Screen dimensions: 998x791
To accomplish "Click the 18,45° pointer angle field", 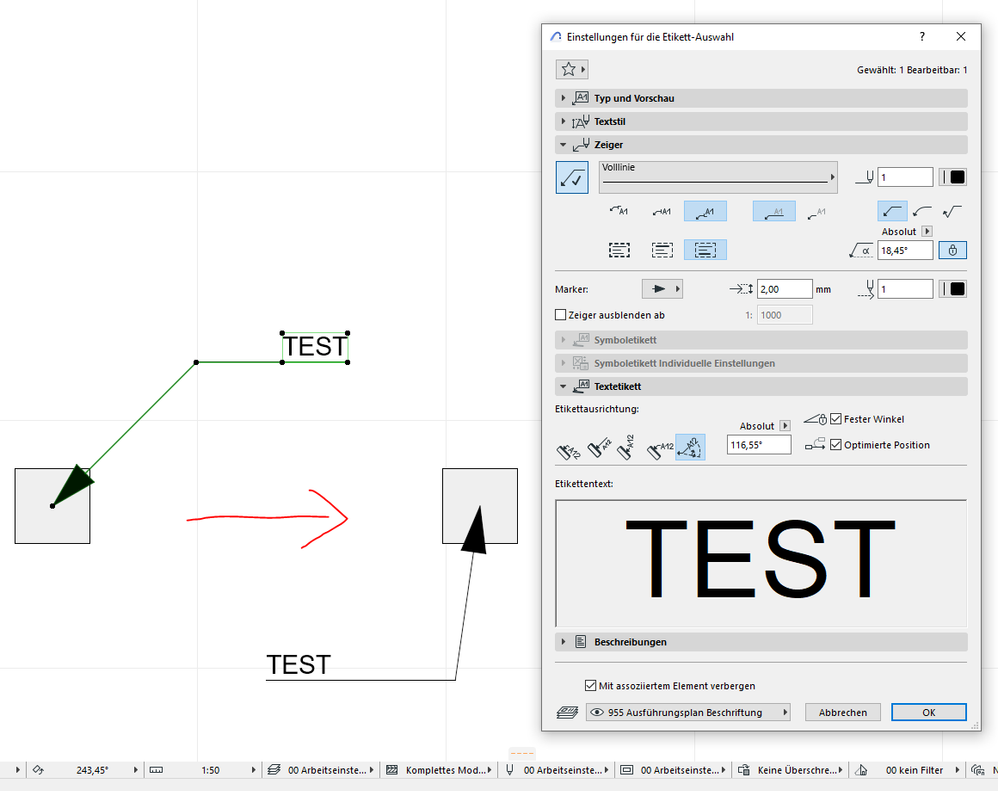I will 905,250.
